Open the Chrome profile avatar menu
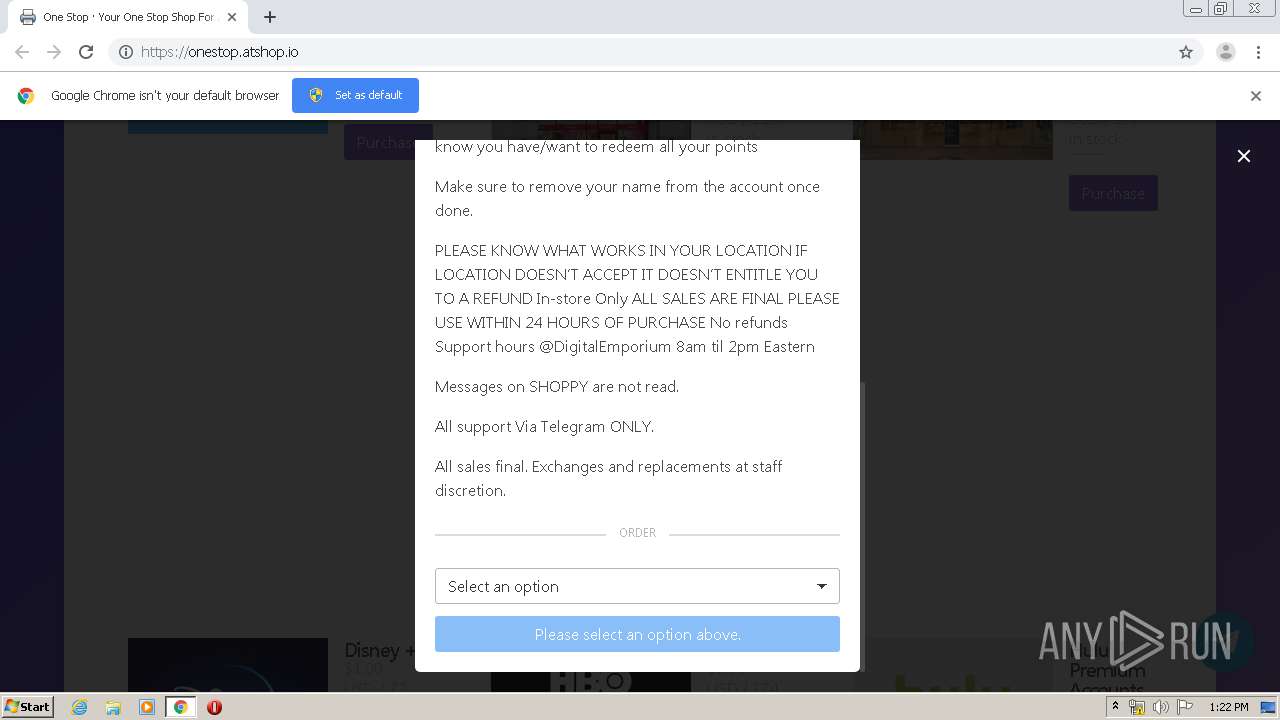 [1226, 52]
